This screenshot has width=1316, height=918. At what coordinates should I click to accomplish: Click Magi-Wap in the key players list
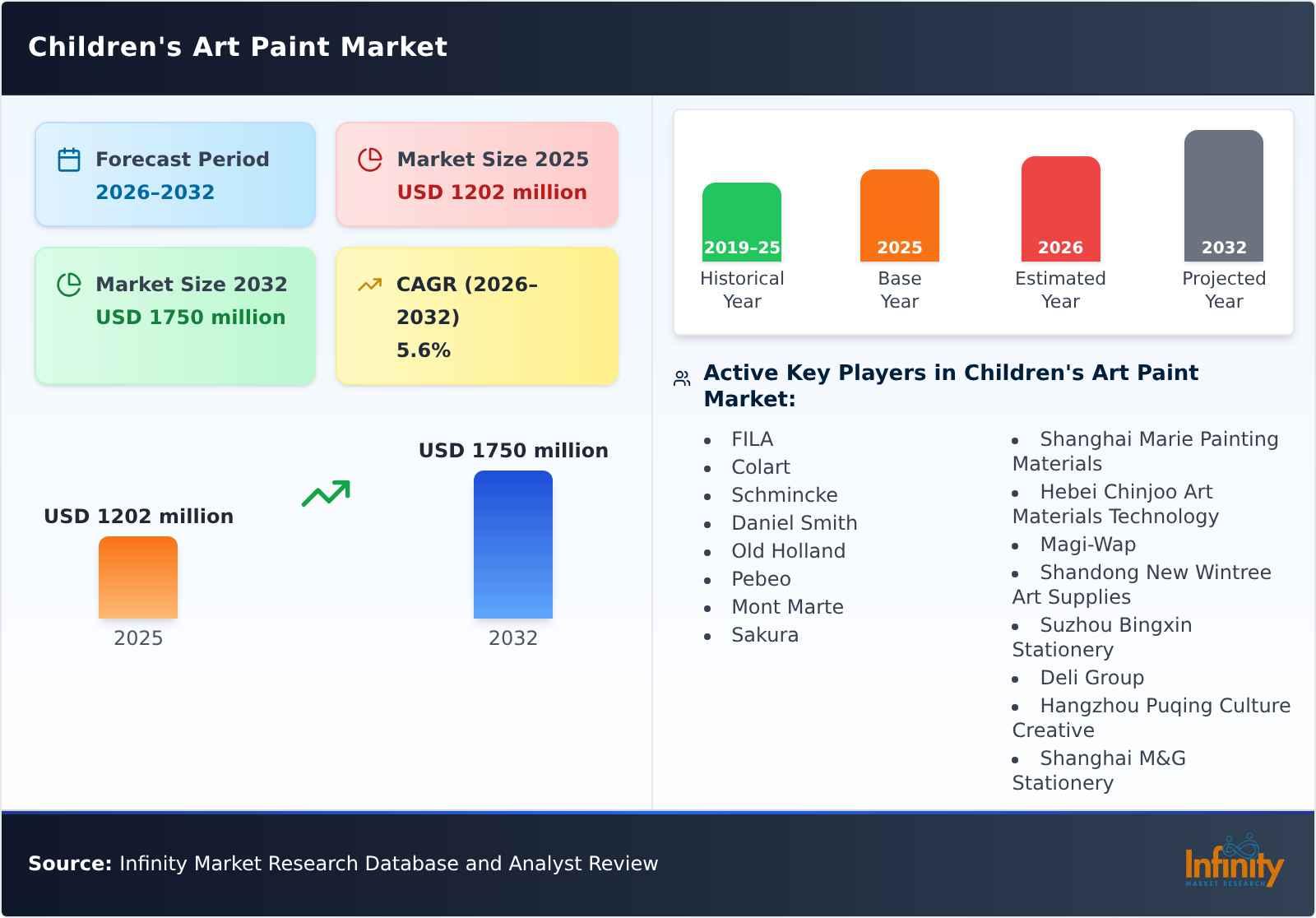[1087, 545]
